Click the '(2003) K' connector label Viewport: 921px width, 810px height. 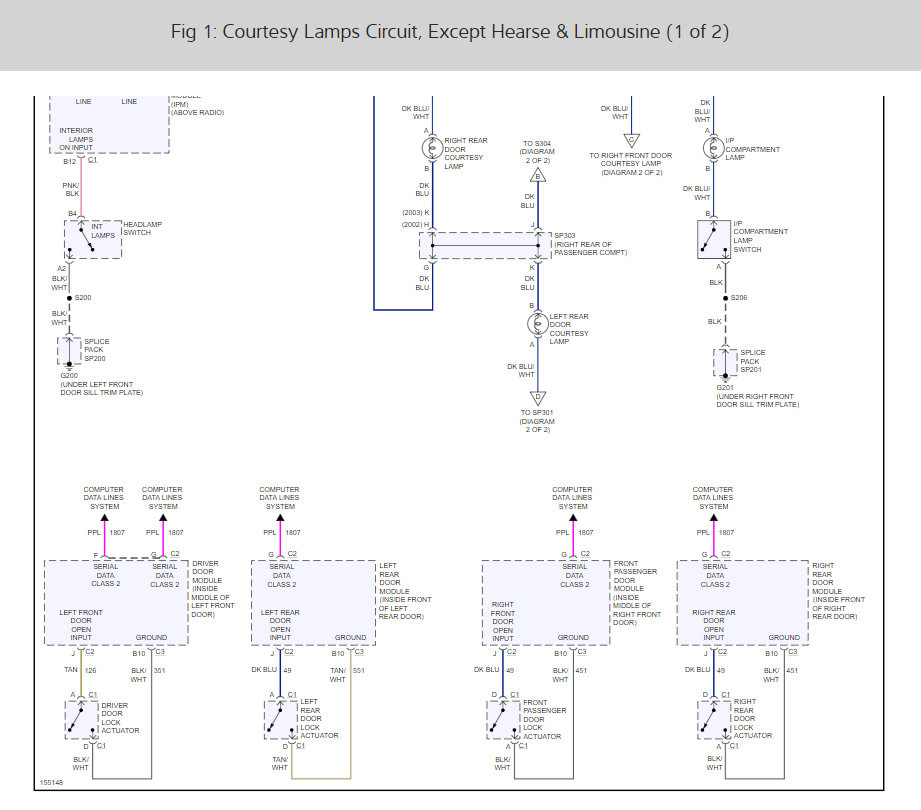416,213
